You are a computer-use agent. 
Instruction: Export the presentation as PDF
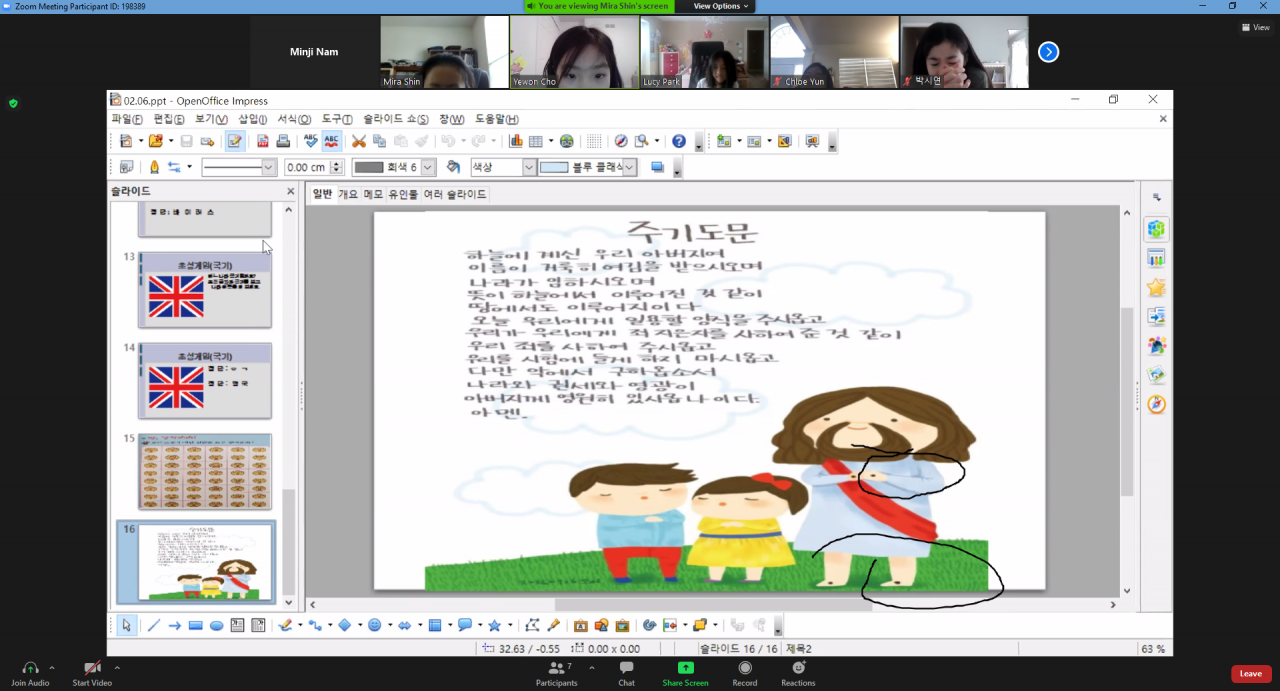[x=263, y=141]
